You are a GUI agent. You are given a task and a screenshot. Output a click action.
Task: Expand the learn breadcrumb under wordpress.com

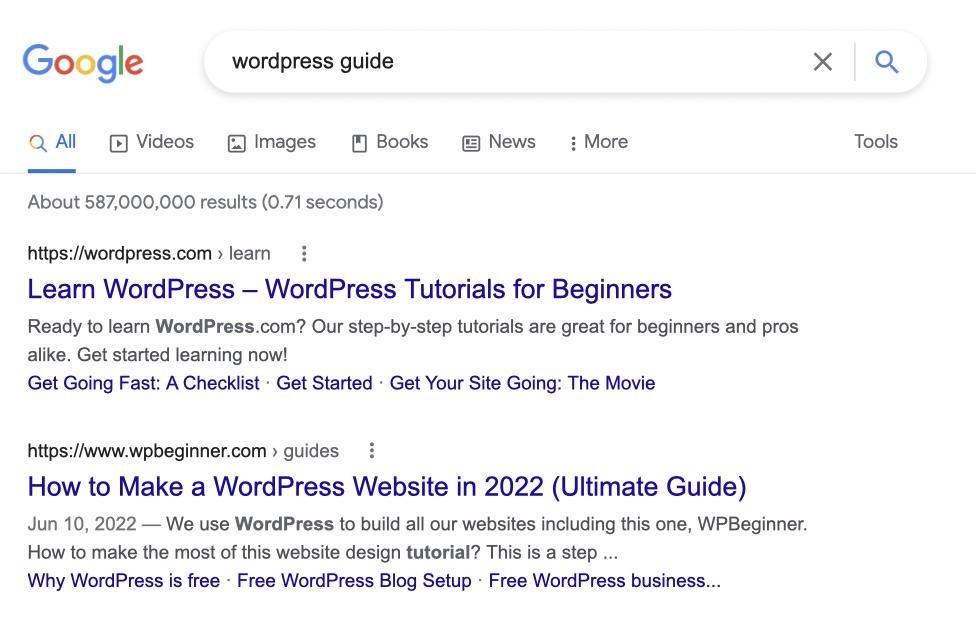(x=248, y=253)
